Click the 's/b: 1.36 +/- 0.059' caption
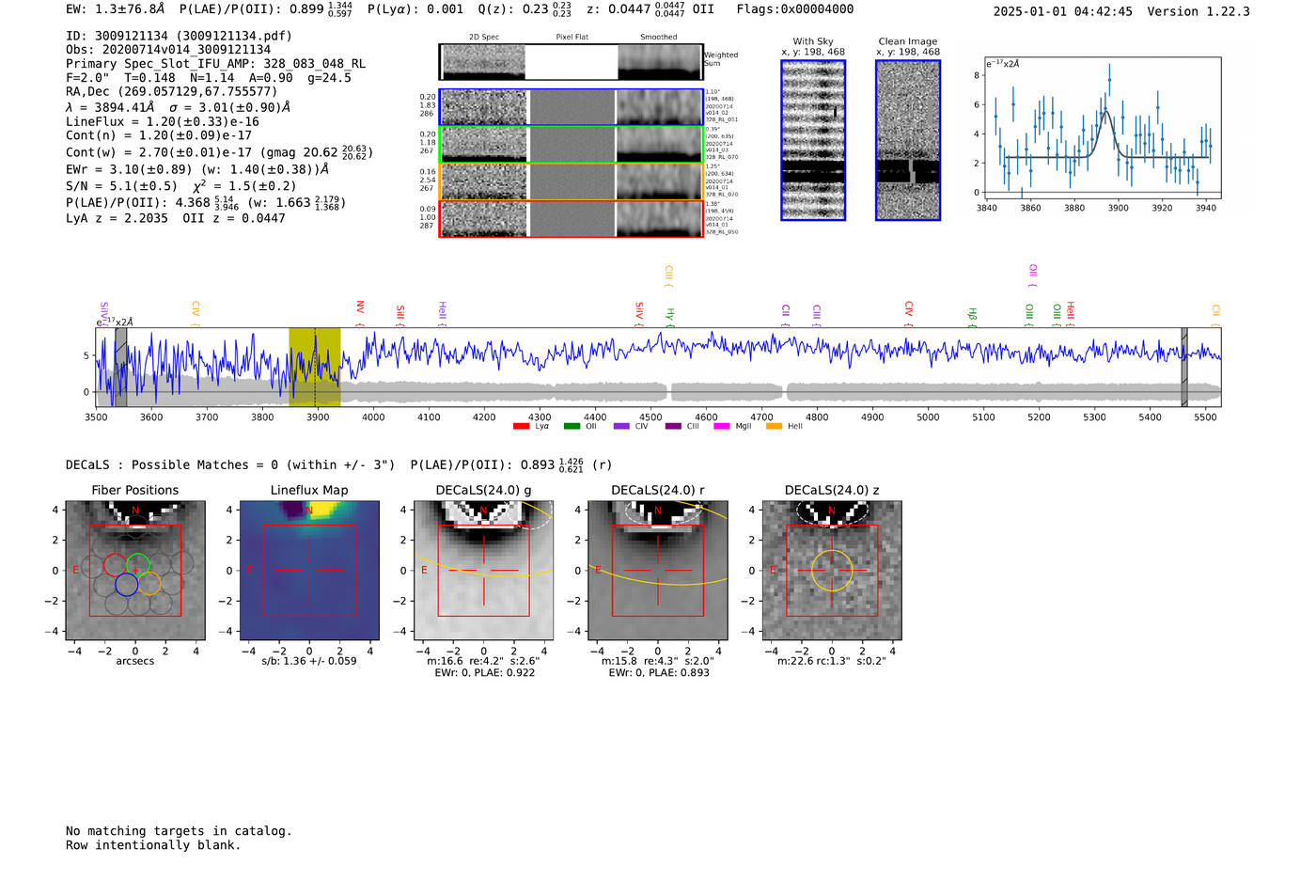Screen dimensions: 1316x896 (x=309, y=661)
